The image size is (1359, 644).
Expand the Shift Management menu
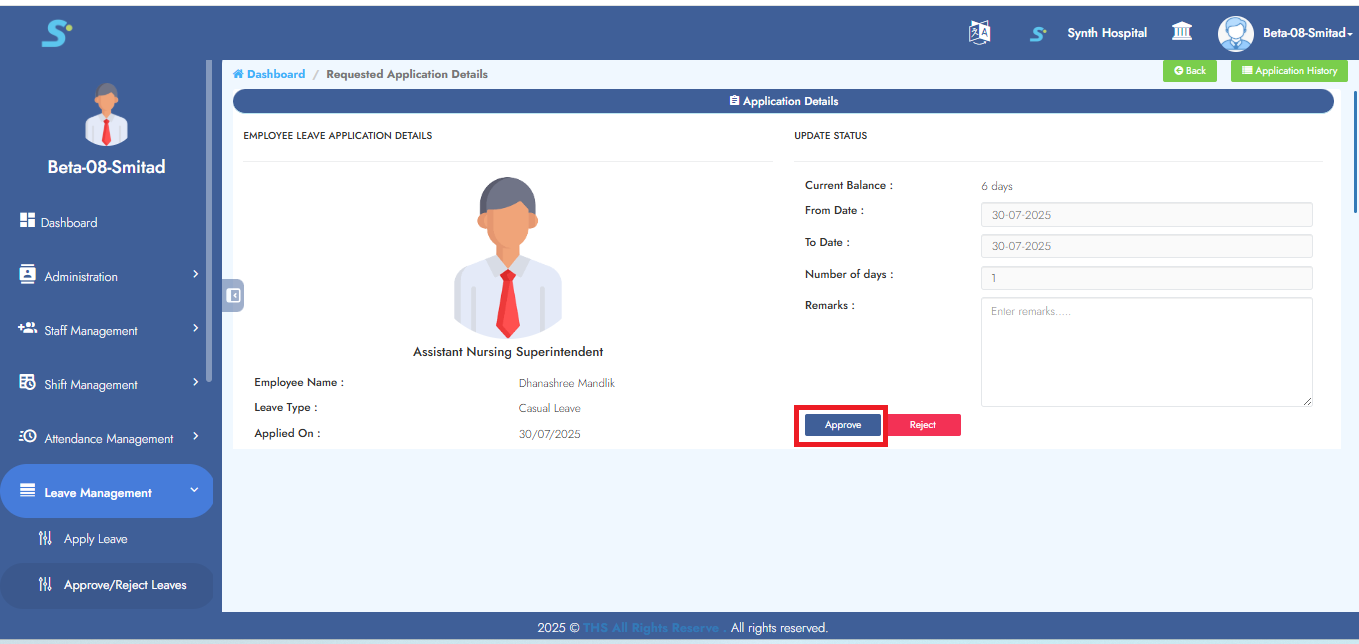coord(106,384)
